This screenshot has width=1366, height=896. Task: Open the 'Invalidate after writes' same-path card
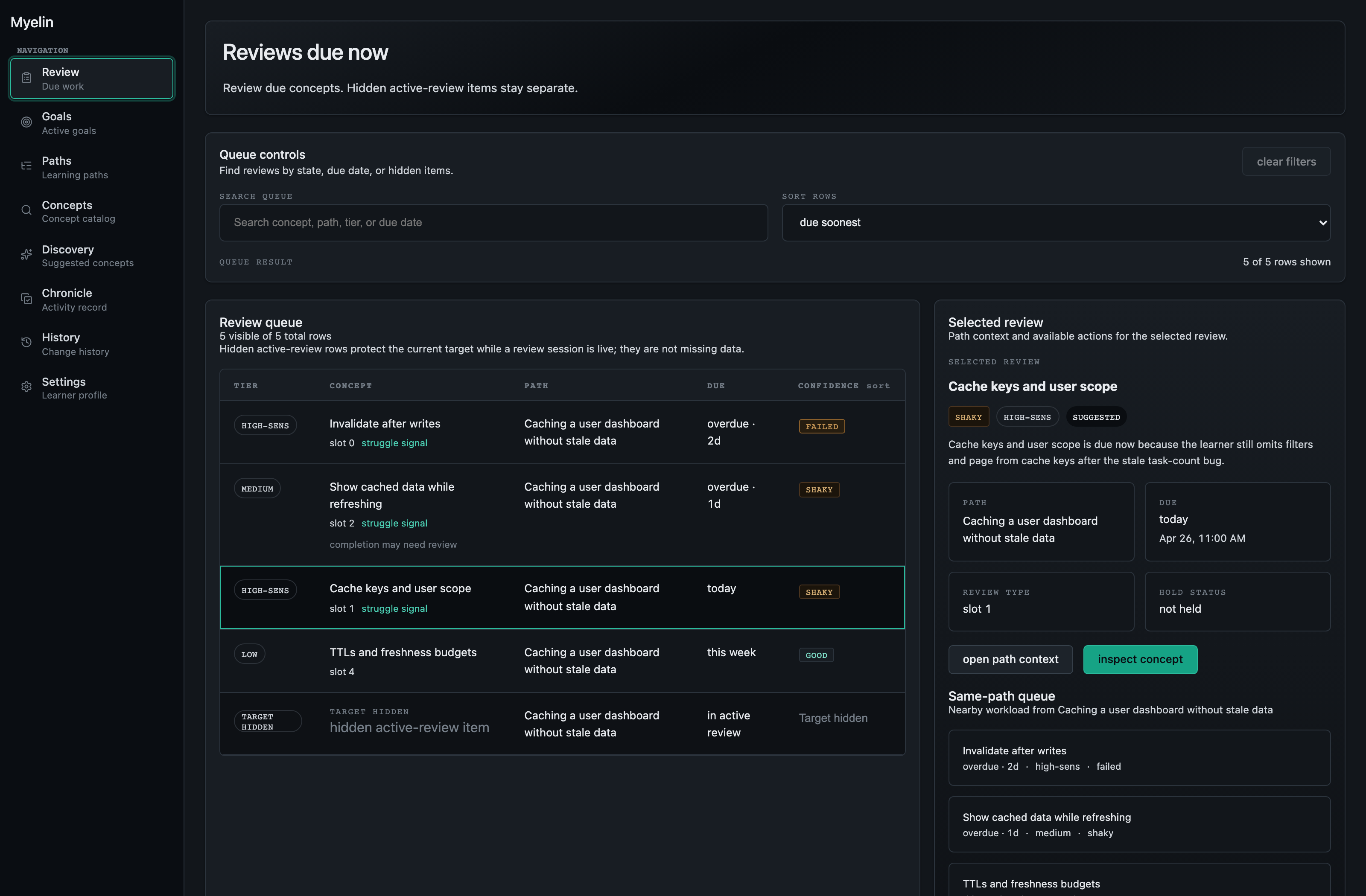pos(1139,758)
